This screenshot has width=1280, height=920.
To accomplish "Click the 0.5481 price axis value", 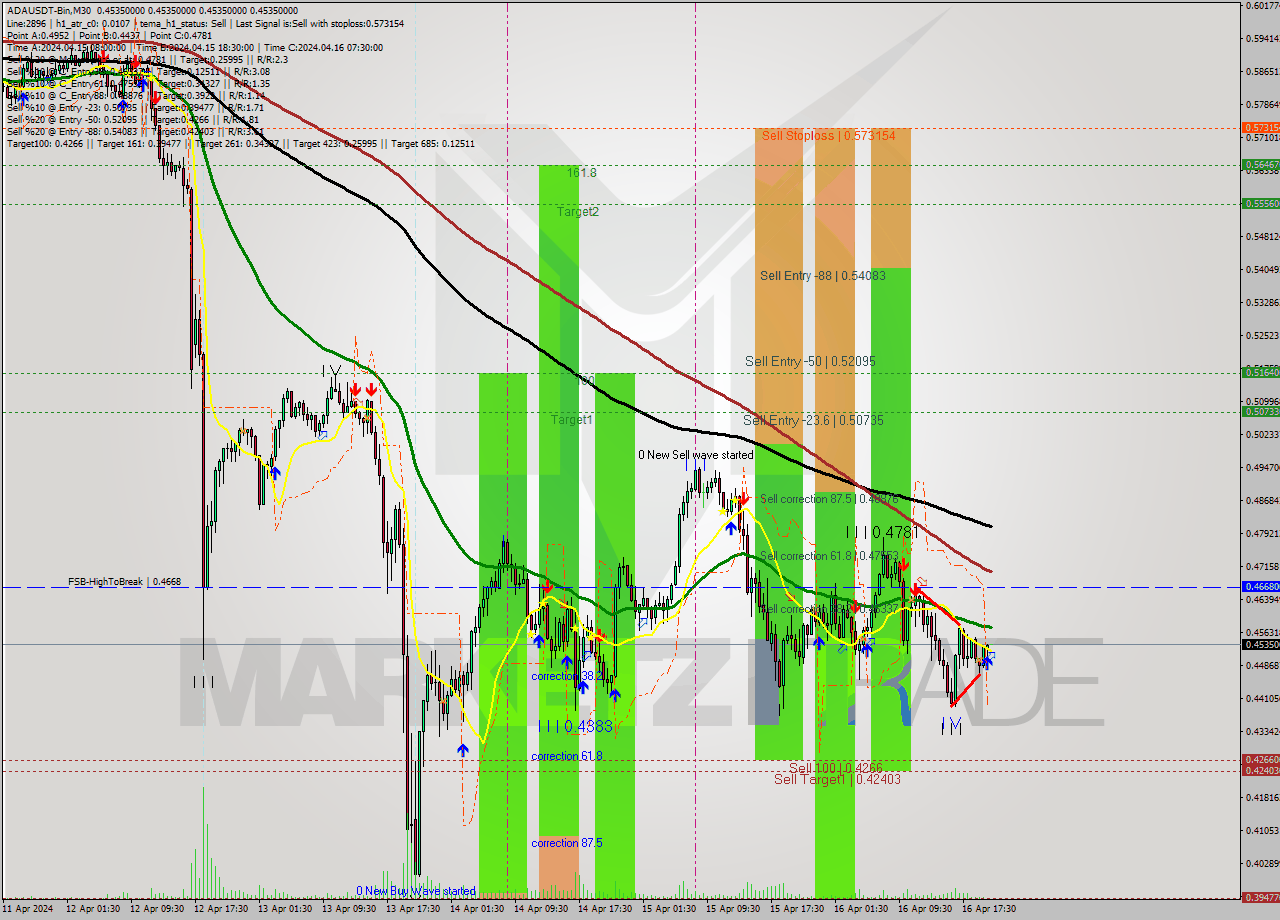I will point(1263,237).
